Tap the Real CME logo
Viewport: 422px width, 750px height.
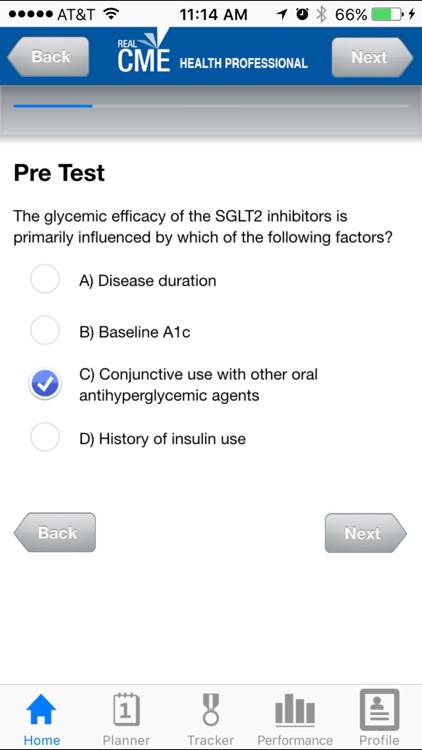click(x=144, y=52)
